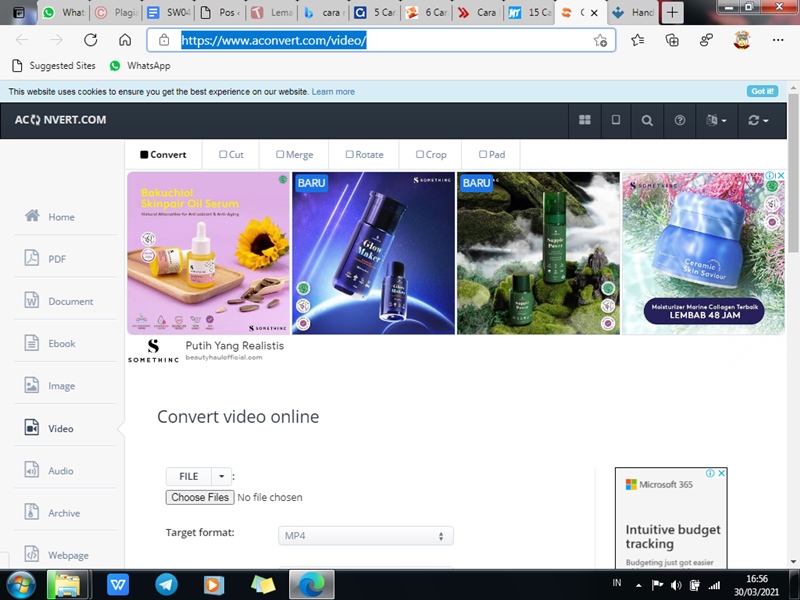Viewport: 800px width, 600px height.
Task: Open the Ceramic Skin Saviour ad image
Action: (x=703, y=253)
